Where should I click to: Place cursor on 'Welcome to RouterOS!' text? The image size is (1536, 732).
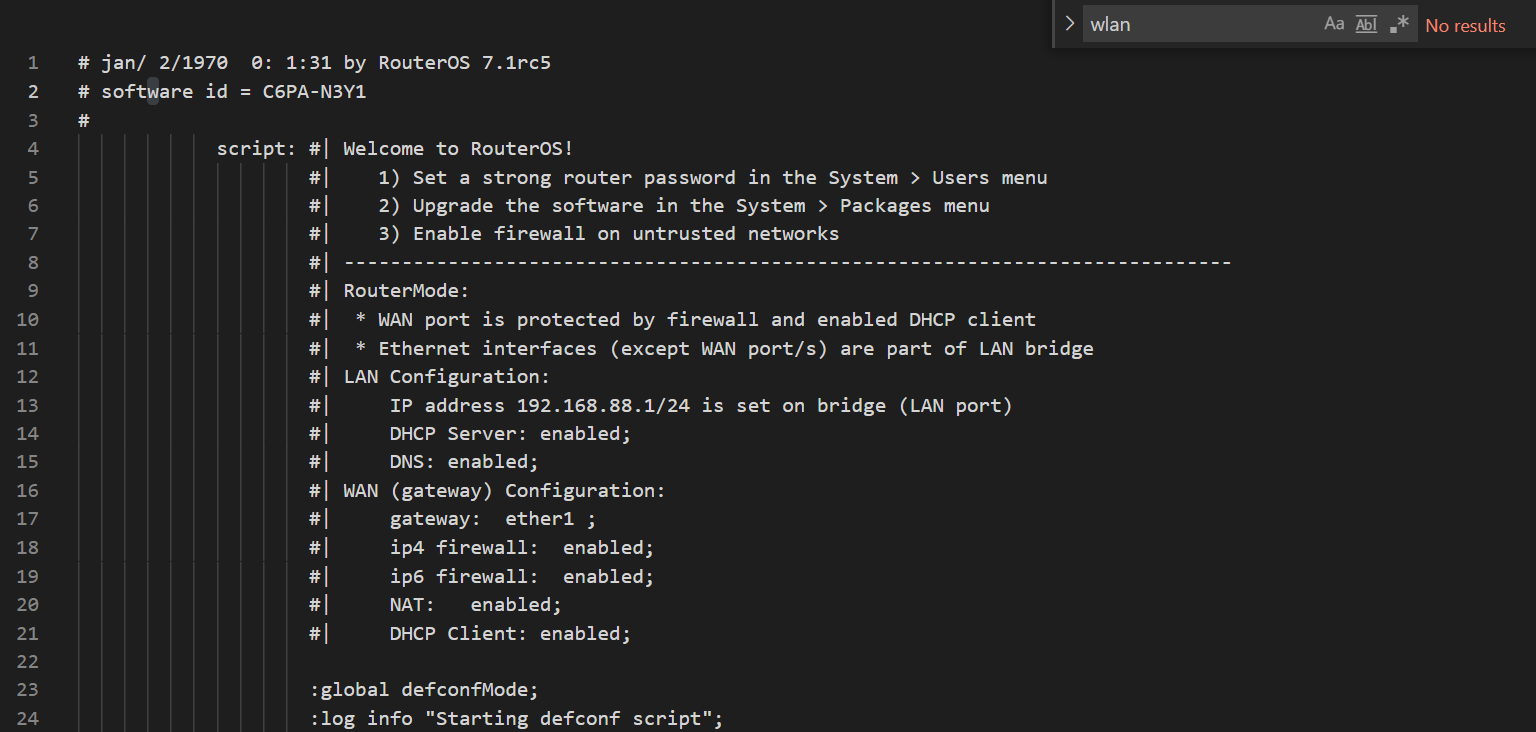pyautogui.click(x=458, y=149)
